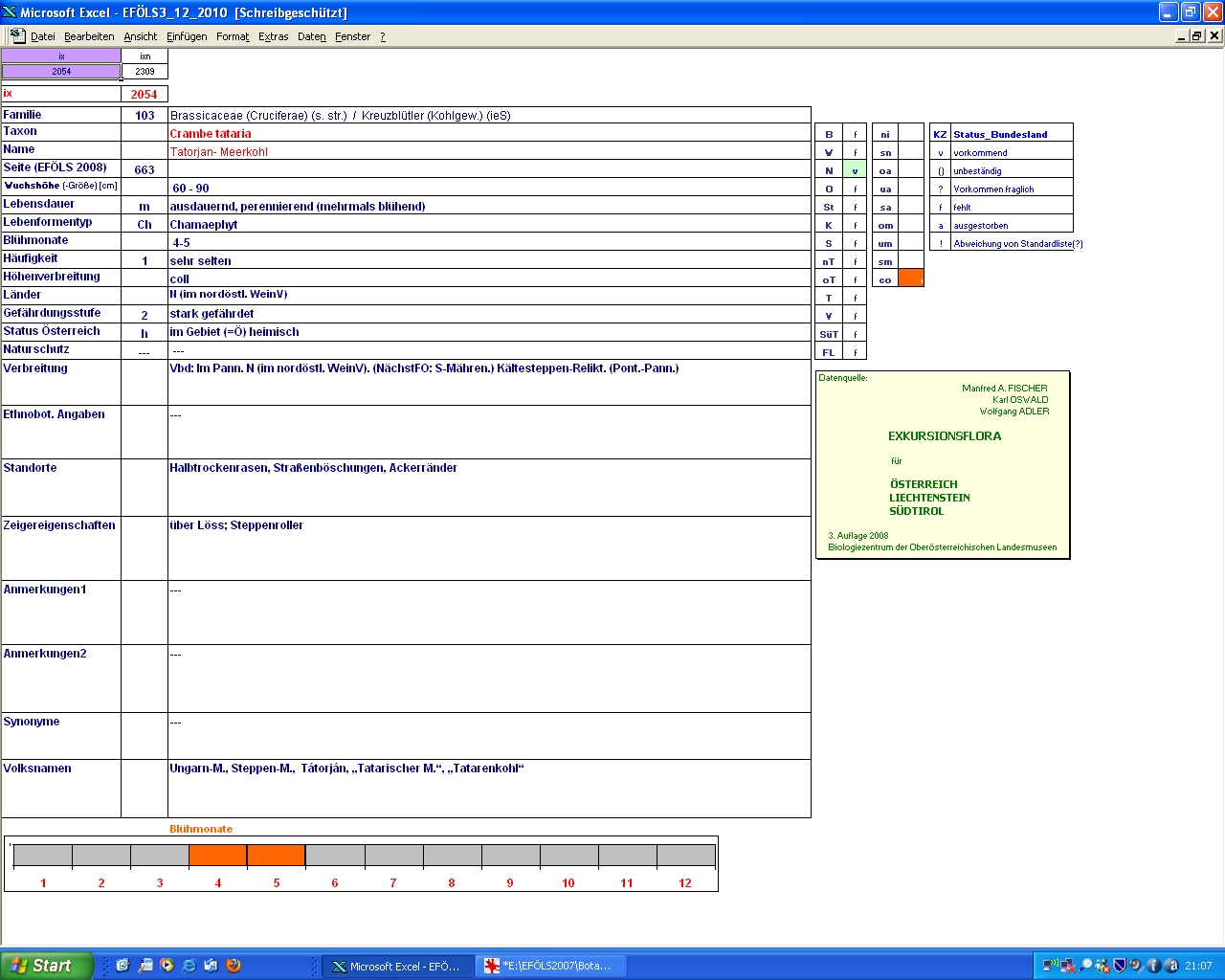Click the 'i' info tray icon
The width and height of the screenshot is (1225, 980).
[x=1153, y=966]
